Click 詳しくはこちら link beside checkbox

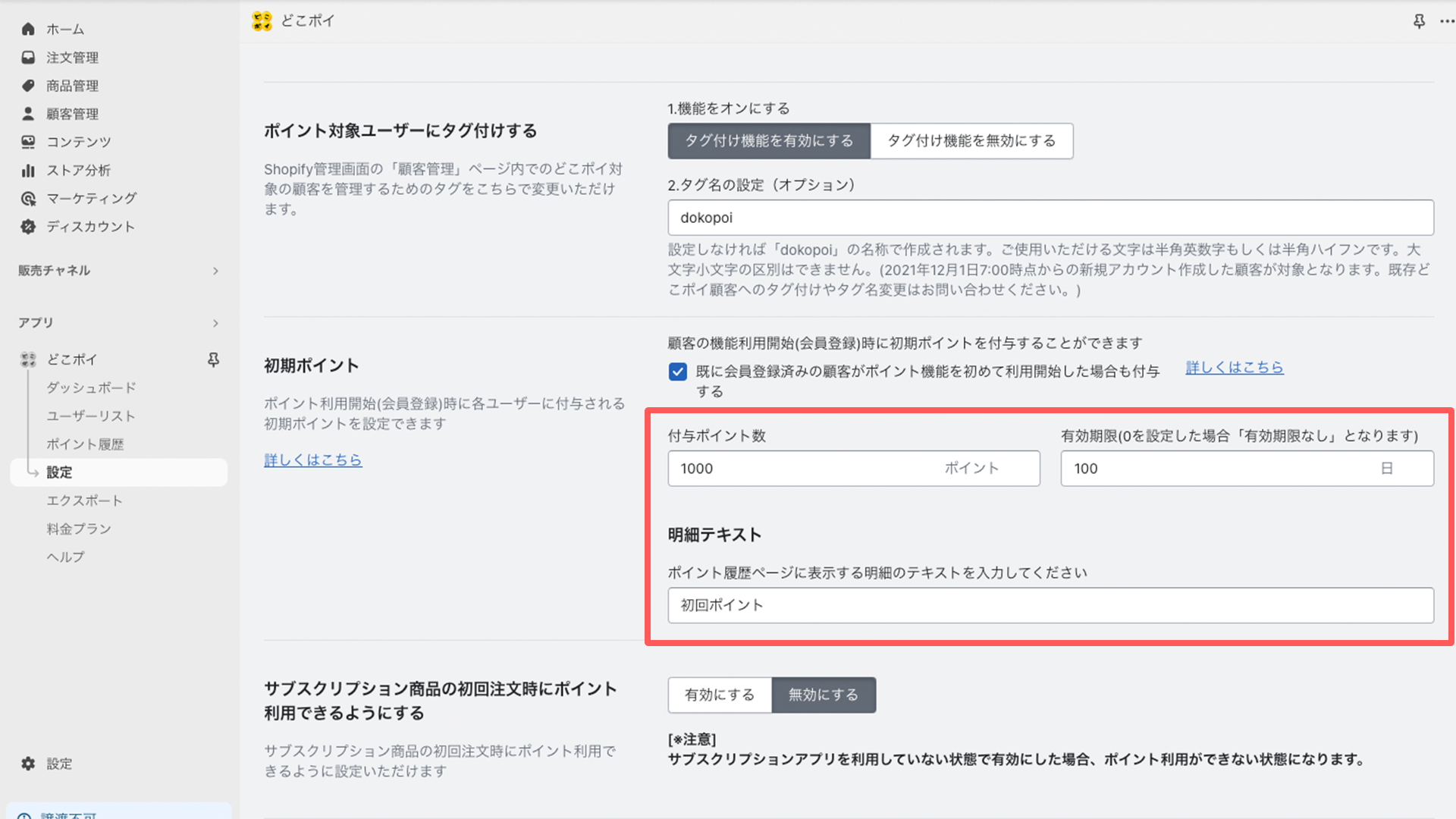[1235, 367]
